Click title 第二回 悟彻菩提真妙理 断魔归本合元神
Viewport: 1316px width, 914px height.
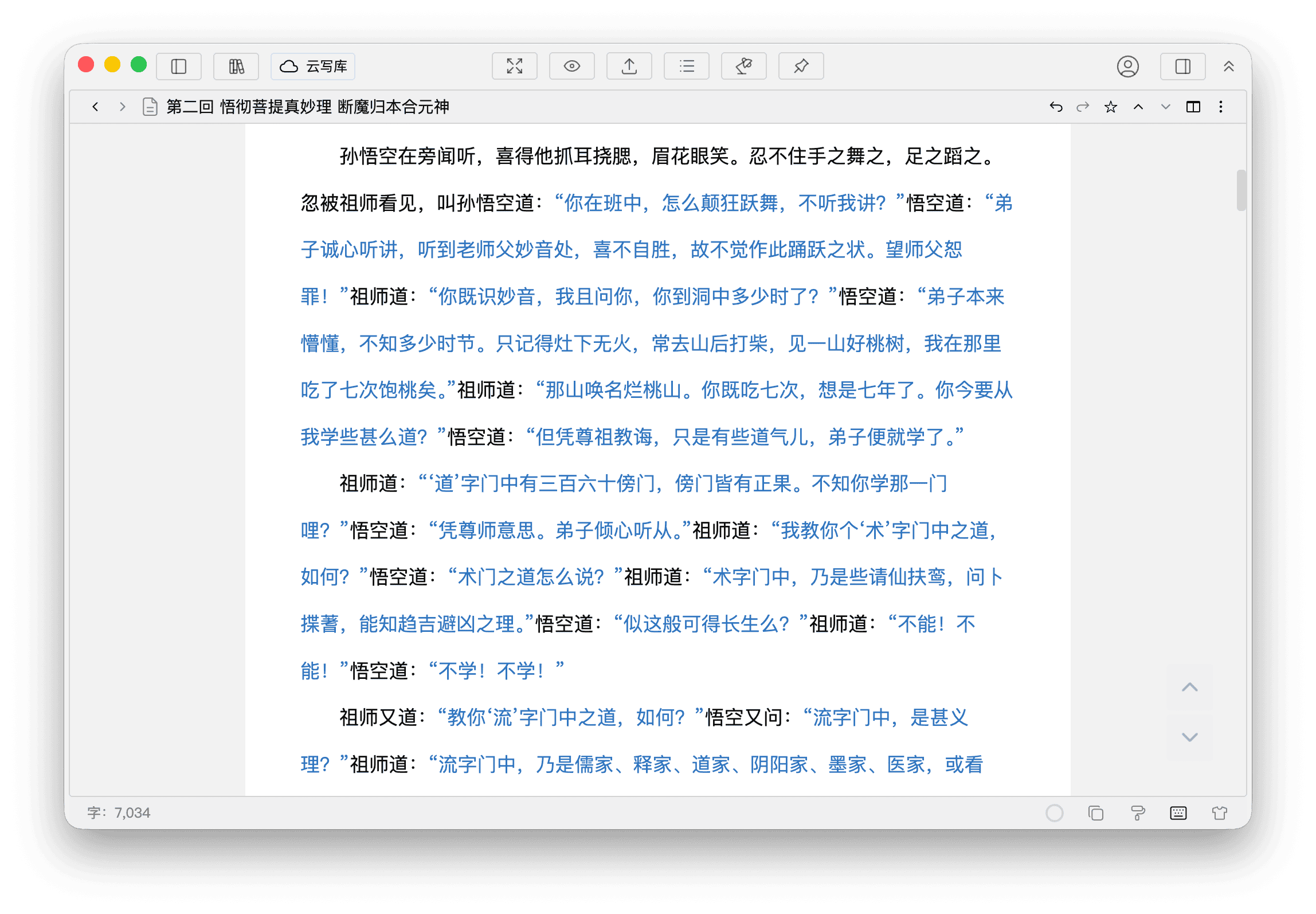(308, 107)
